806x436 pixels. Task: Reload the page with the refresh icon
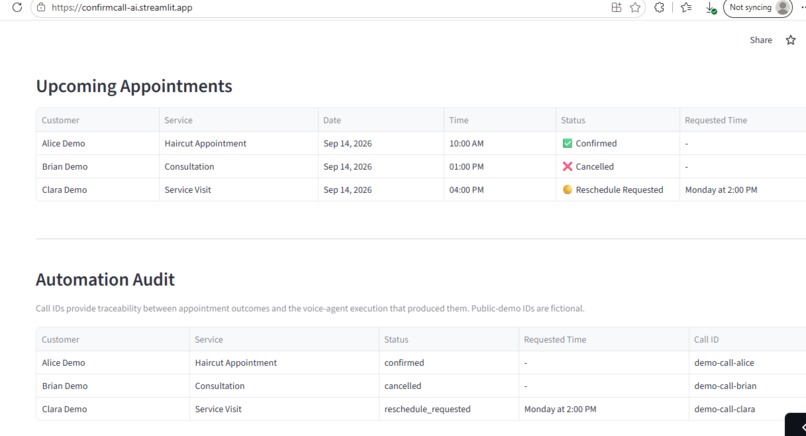[17, 8]
